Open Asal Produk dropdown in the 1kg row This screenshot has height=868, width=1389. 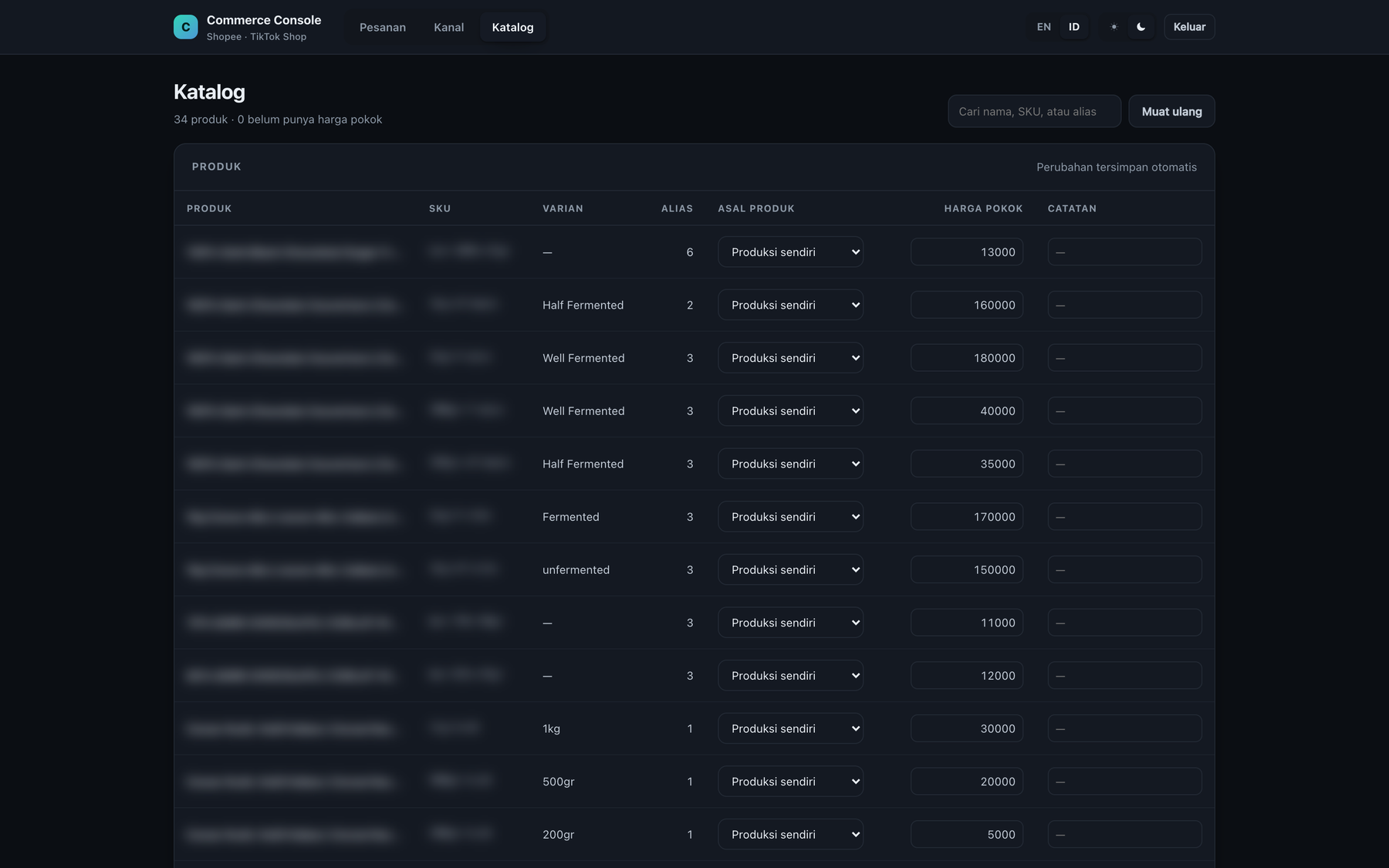[x=790, y=728]
